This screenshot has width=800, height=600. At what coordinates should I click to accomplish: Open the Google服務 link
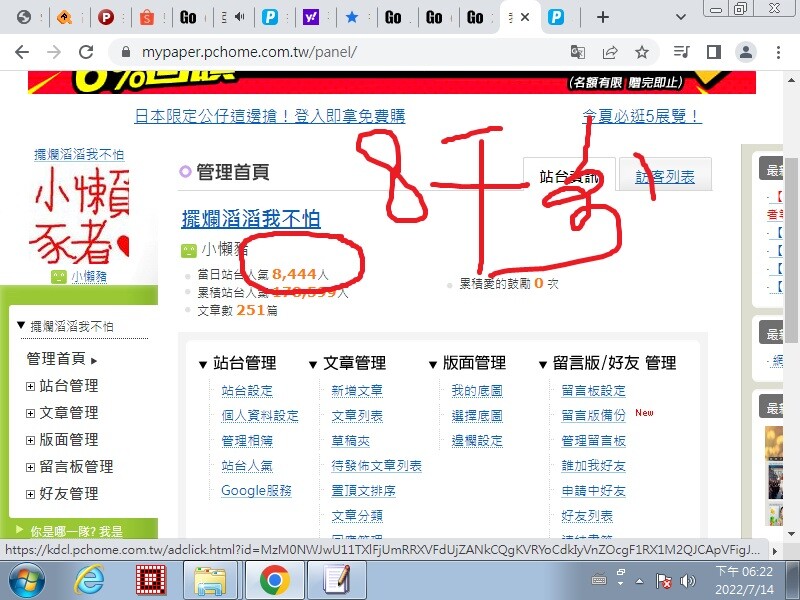[x=256, y=490]
